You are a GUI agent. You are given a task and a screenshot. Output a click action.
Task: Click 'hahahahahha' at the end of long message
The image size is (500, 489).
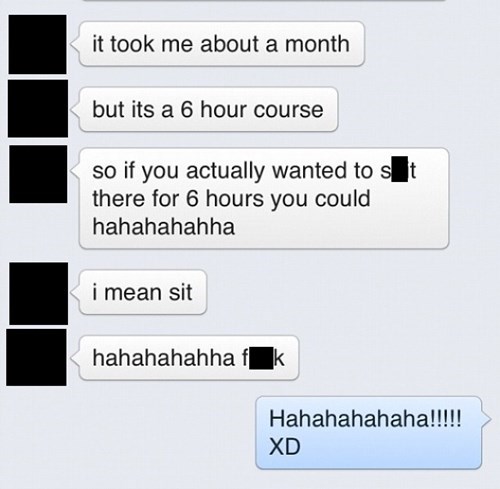[x=164, y=226]
